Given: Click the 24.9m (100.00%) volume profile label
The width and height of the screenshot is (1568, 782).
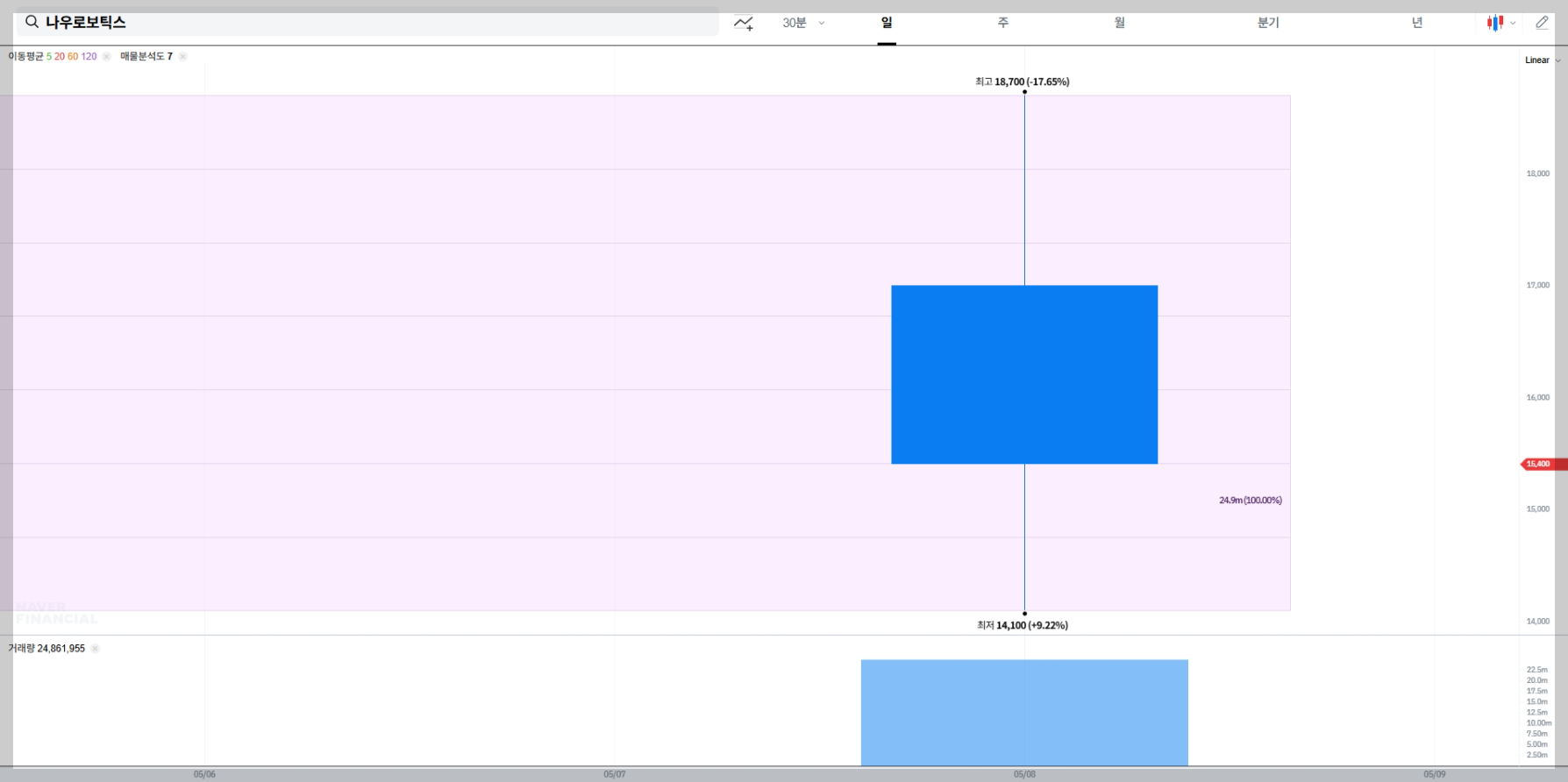Looking at the screenshot, I should click(x=1251, y=501).
